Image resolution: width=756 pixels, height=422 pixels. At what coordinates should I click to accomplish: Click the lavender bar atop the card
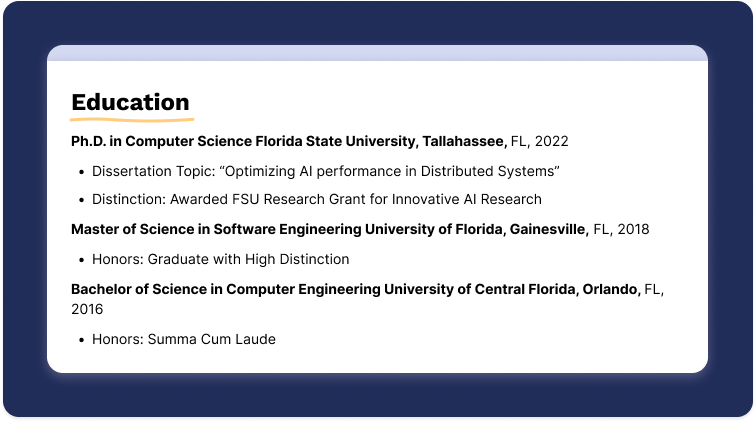click(377, 53)
